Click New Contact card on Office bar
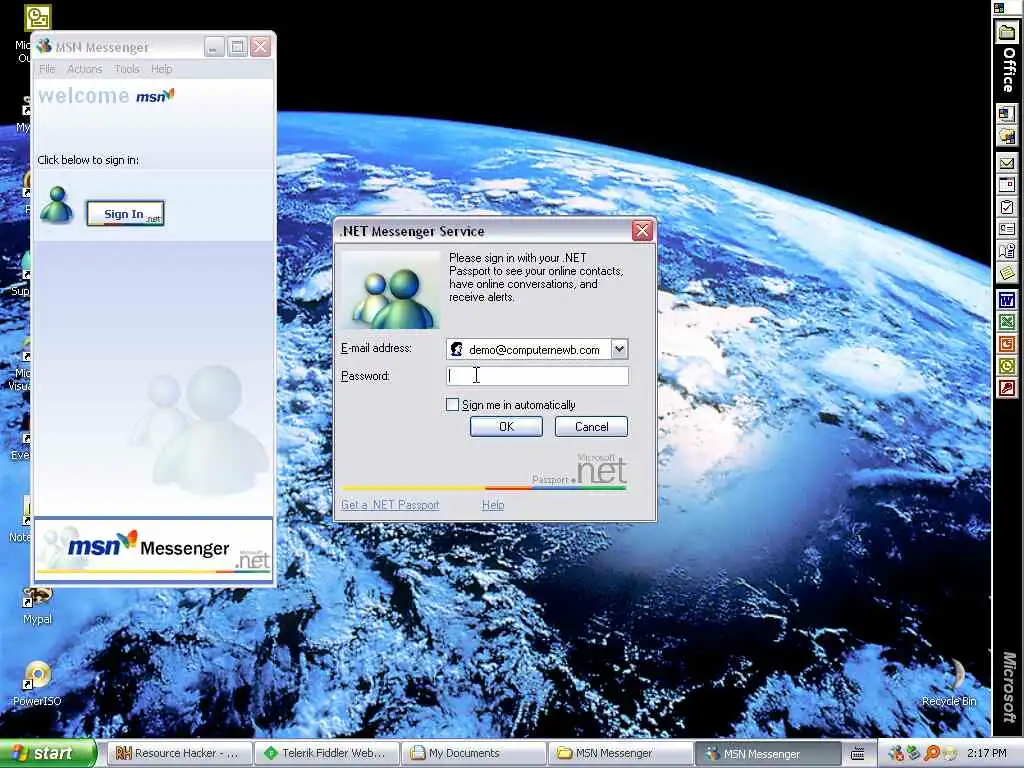The height and width of the screenshot is (768, 1024). coord(1006,229)
